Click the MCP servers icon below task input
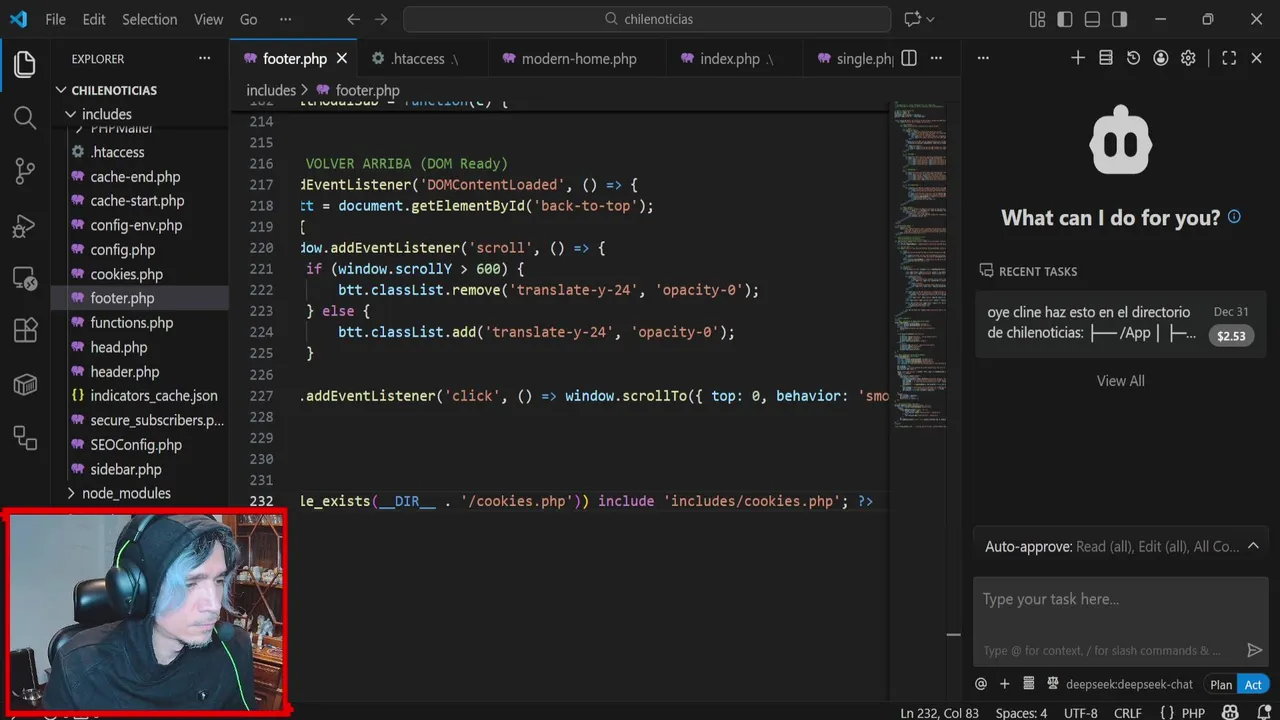Viewport: 1280px width, 720px height. click(1028, 684)
